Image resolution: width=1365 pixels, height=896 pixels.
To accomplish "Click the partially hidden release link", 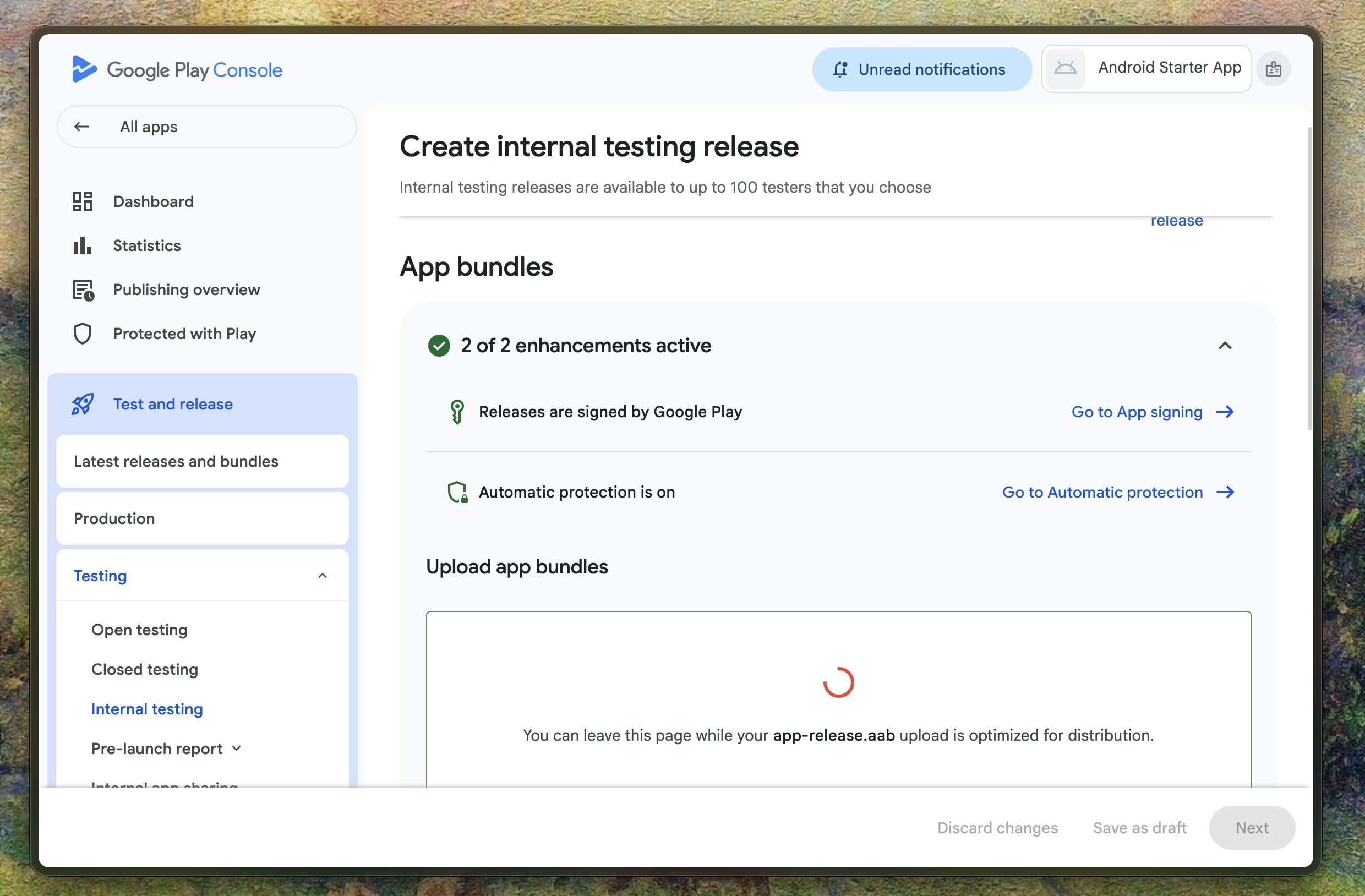I will point(1176,222).
